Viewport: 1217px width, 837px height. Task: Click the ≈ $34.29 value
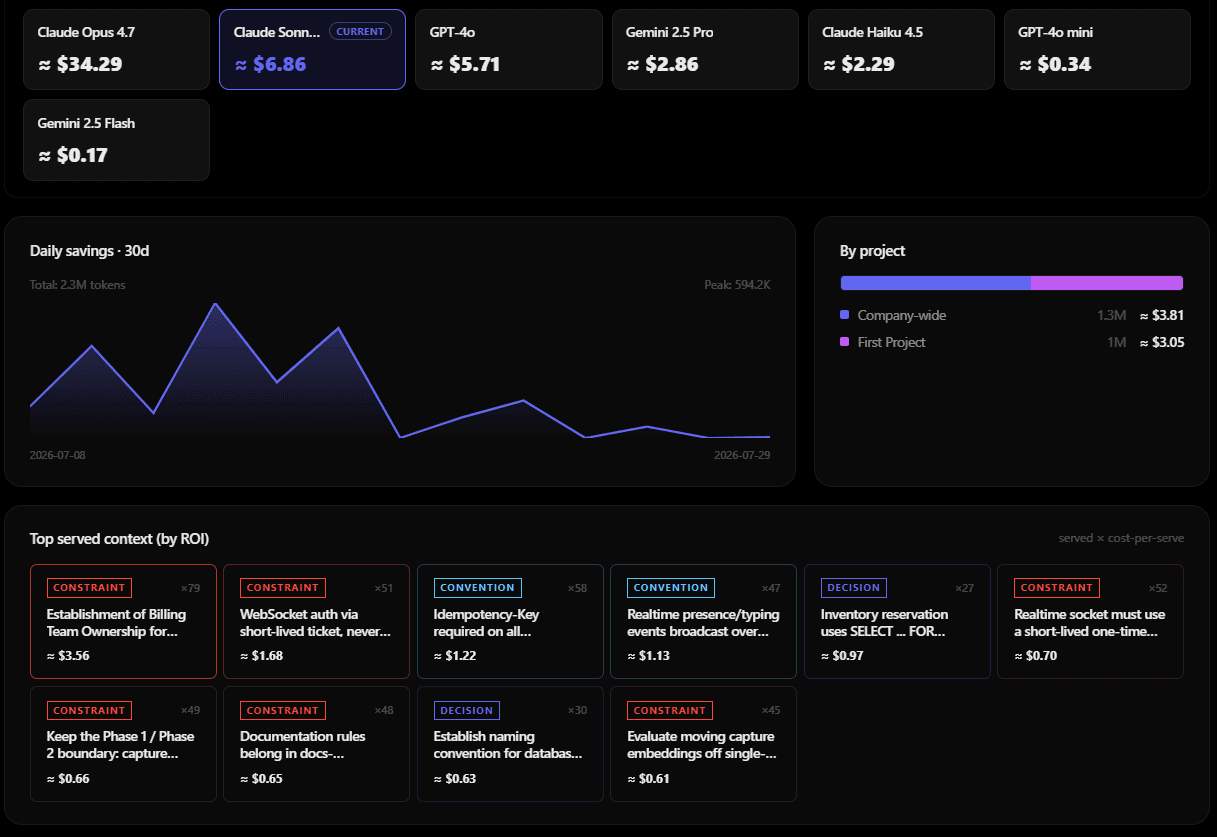coord(80,65)
